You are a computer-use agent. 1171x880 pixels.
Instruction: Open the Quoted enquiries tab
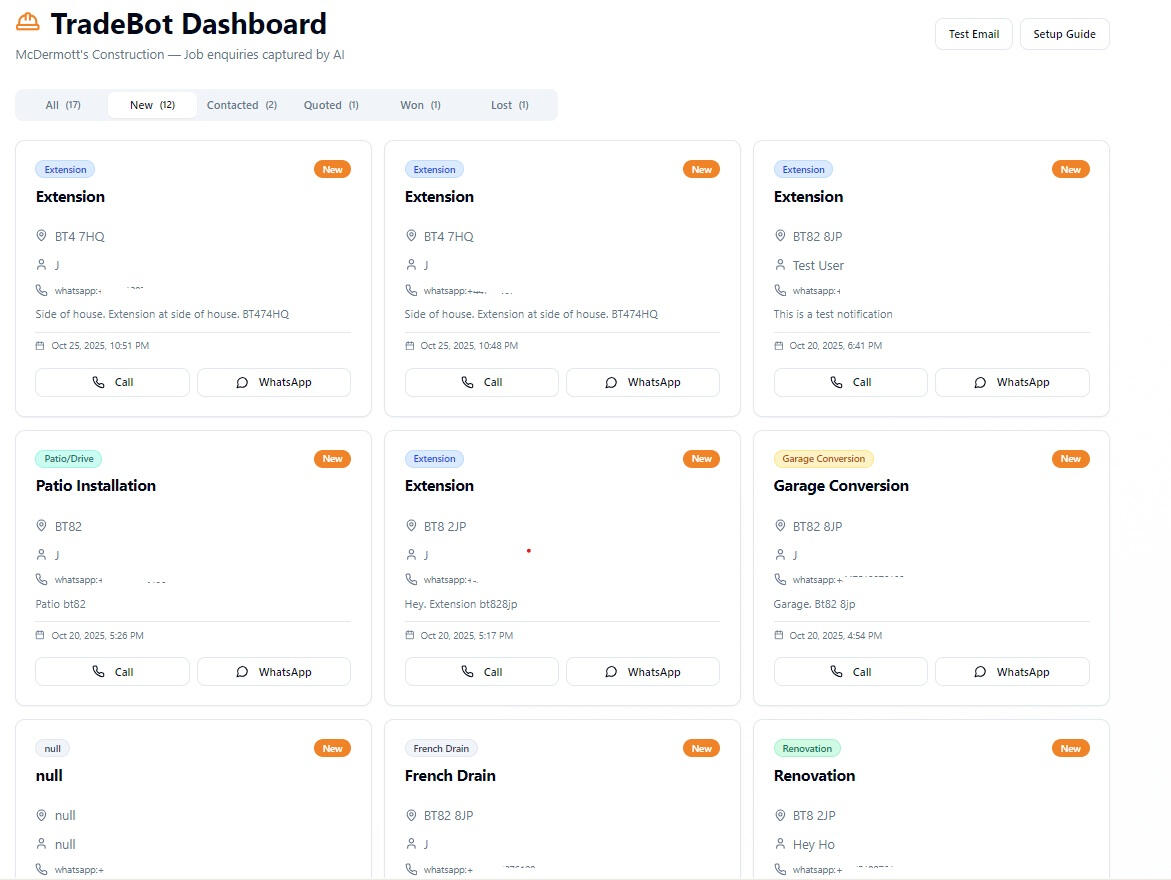click(x=331, y=105)
